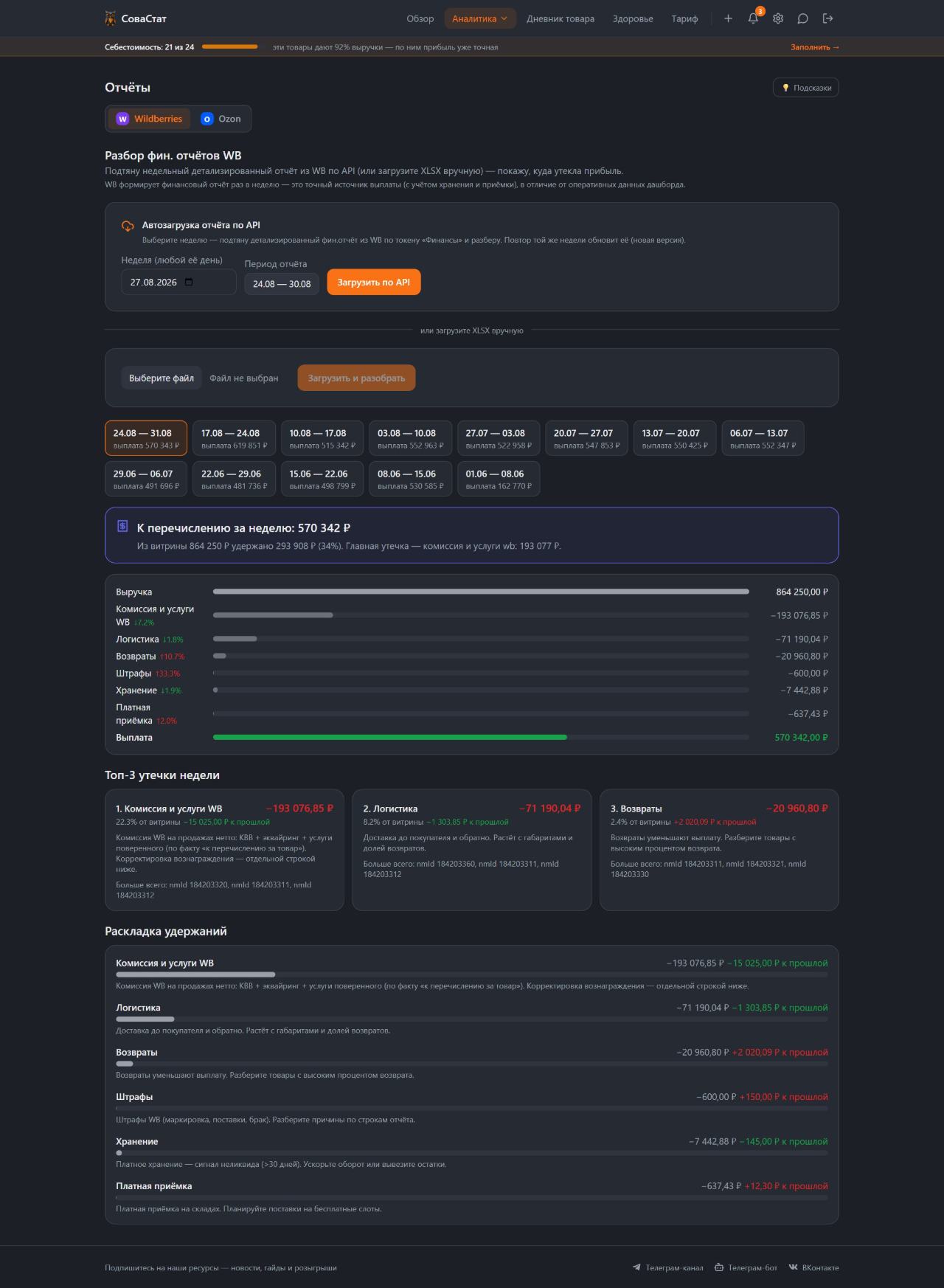Click the purple Wildberries W icon

(122, 119)
